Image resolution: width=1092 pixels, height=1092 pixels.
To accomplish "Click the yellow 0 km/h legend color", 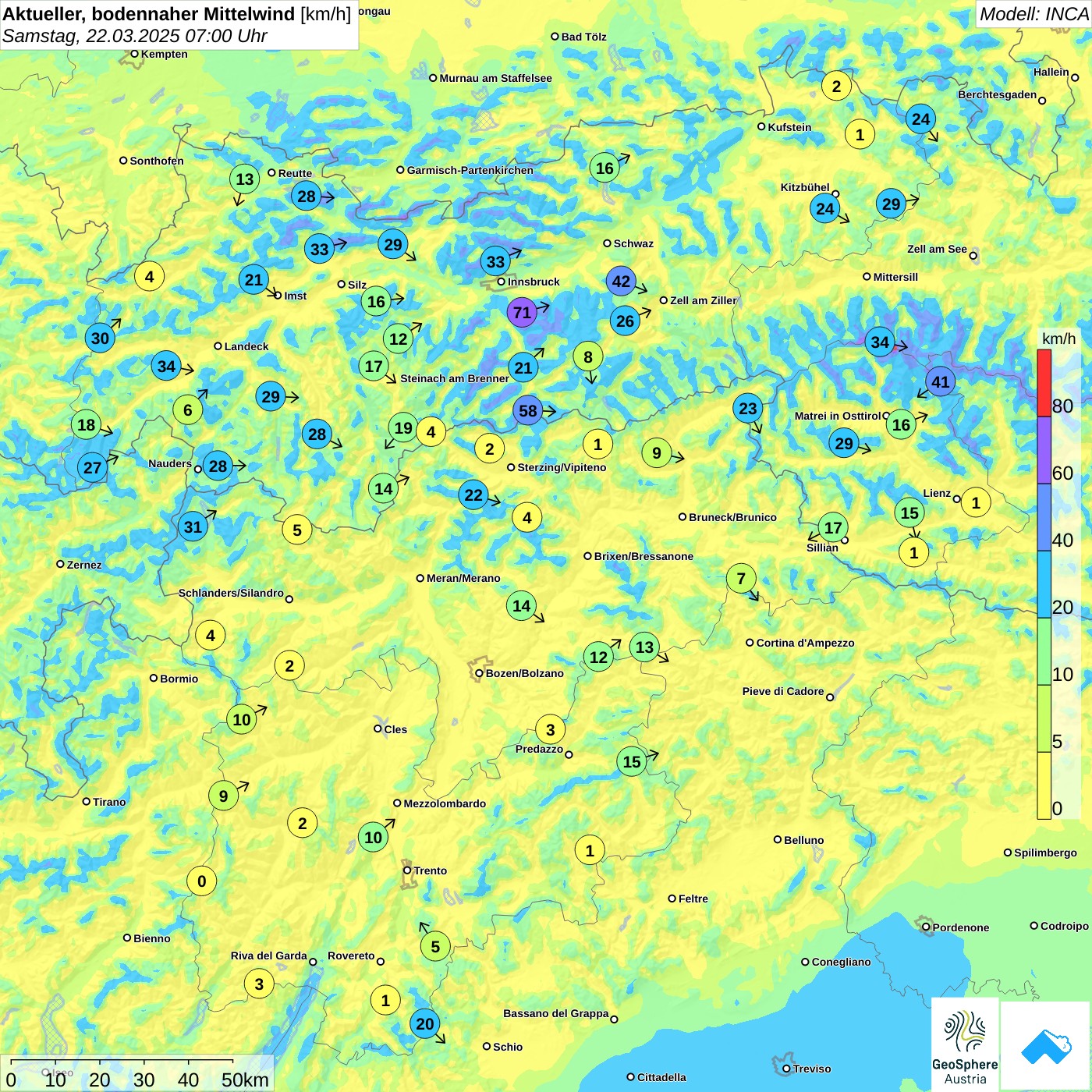I will [1044, 785].
